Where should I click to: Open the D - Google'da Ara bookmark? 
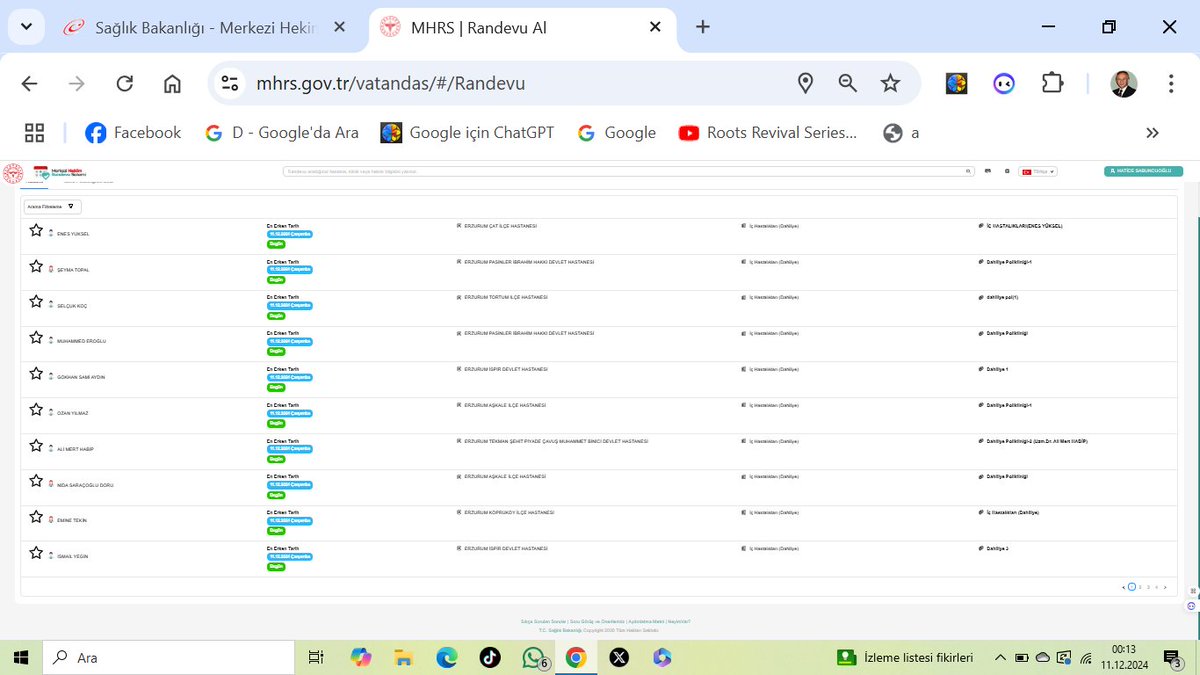(x=281, y=132)
